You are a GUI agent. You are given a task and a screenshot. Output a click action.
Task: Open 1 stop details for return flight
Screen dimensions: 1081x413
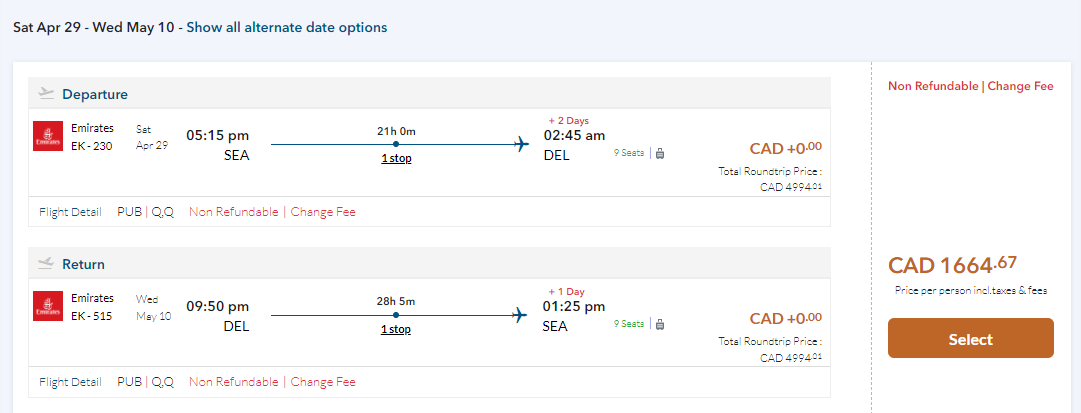pos(396,329)
